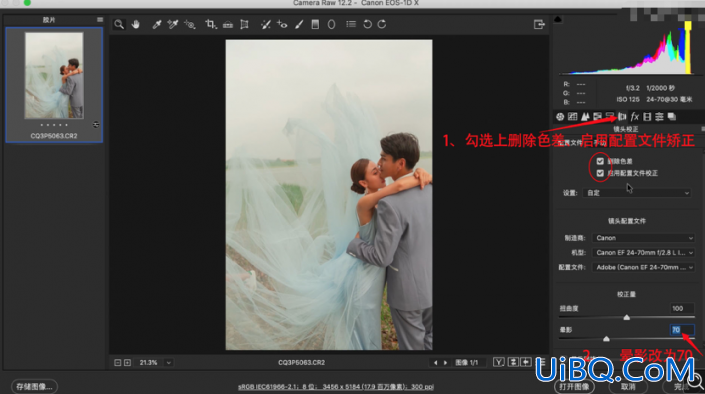Select the Hand tool

point(136,24)
